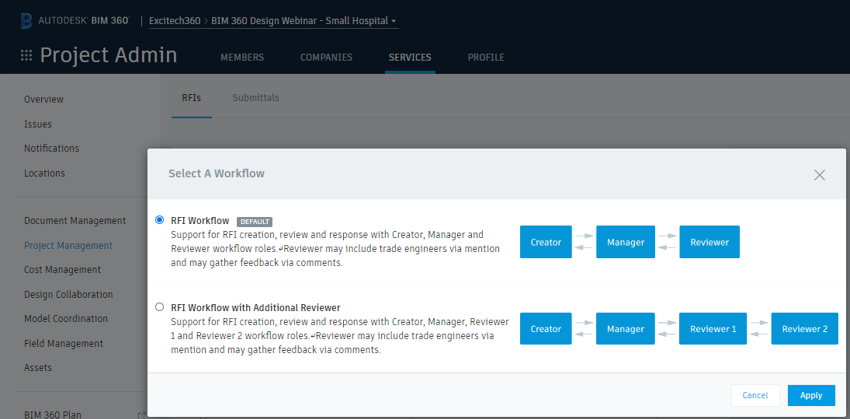Select Project Management service
Image resolution: width=850 pixels, height=419 pixels.
coord(68,246)
